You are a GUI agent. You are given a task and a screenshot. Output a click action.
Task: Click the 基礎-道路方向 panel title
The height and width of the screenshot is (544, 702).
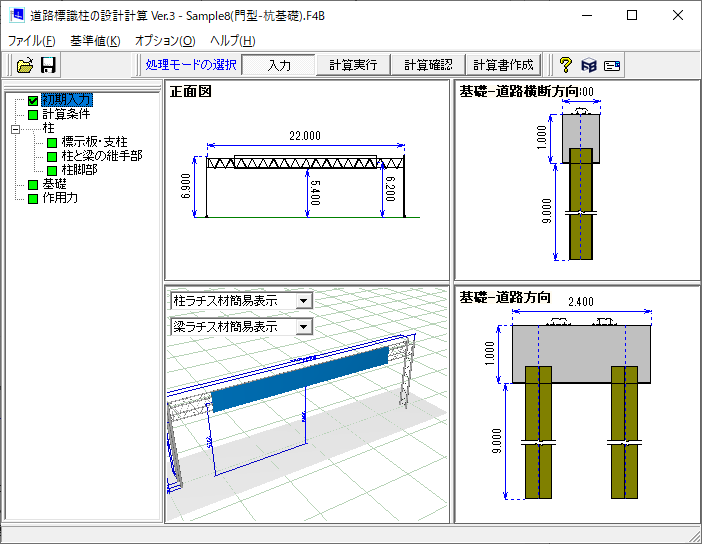click(x=505, y=297)
